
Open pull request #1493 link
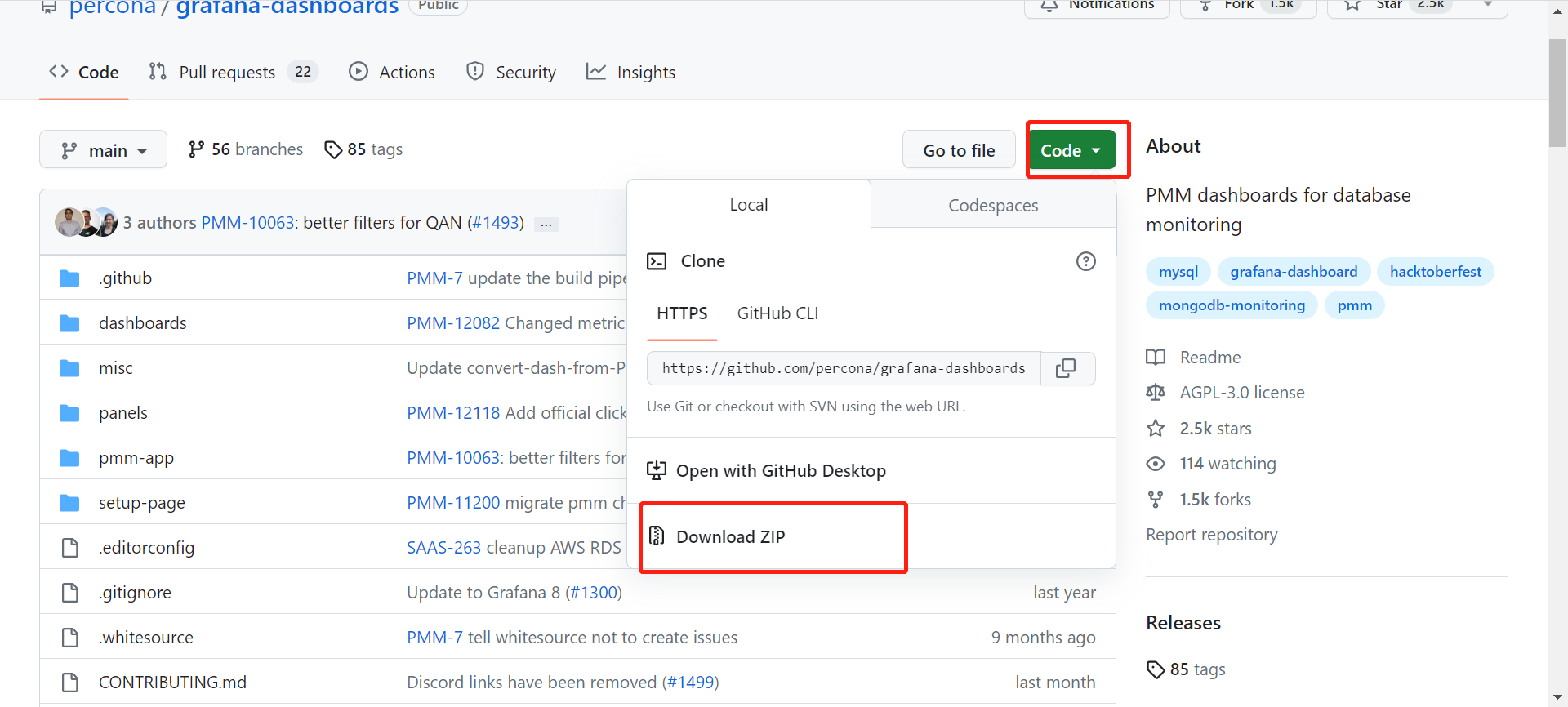tap(496, 223)
